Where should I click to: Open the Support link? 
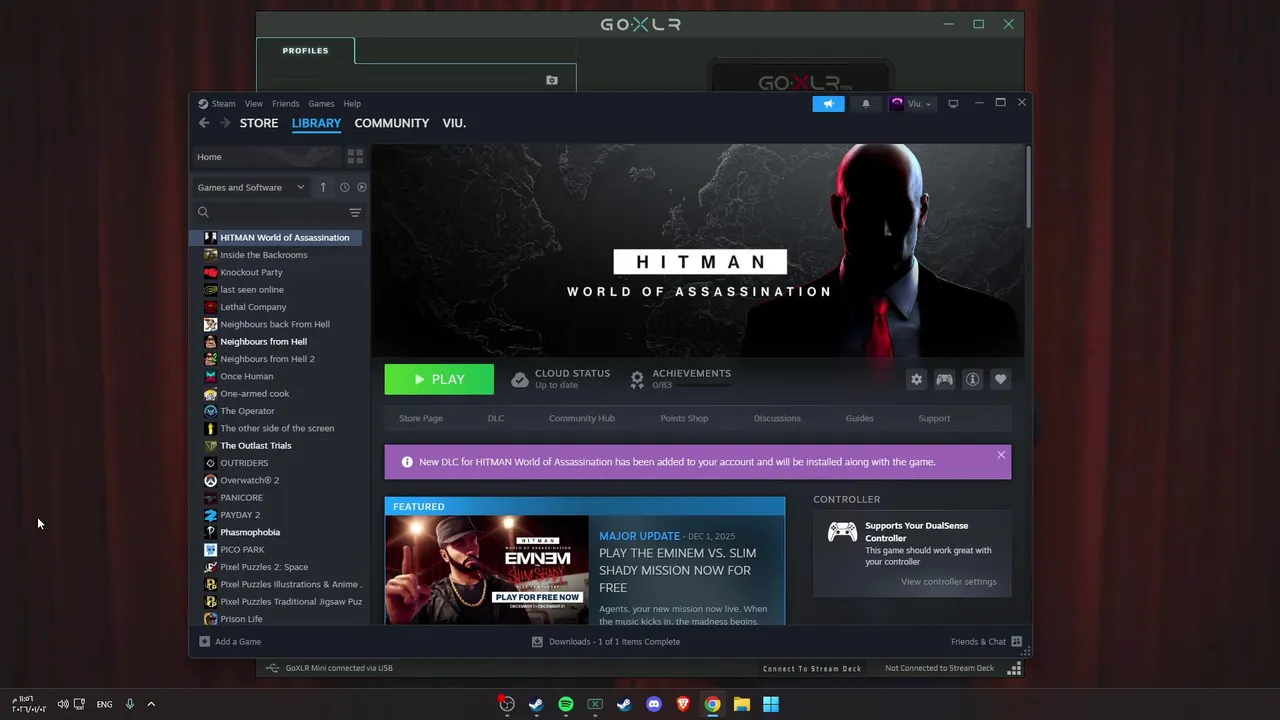coord(934,418)
